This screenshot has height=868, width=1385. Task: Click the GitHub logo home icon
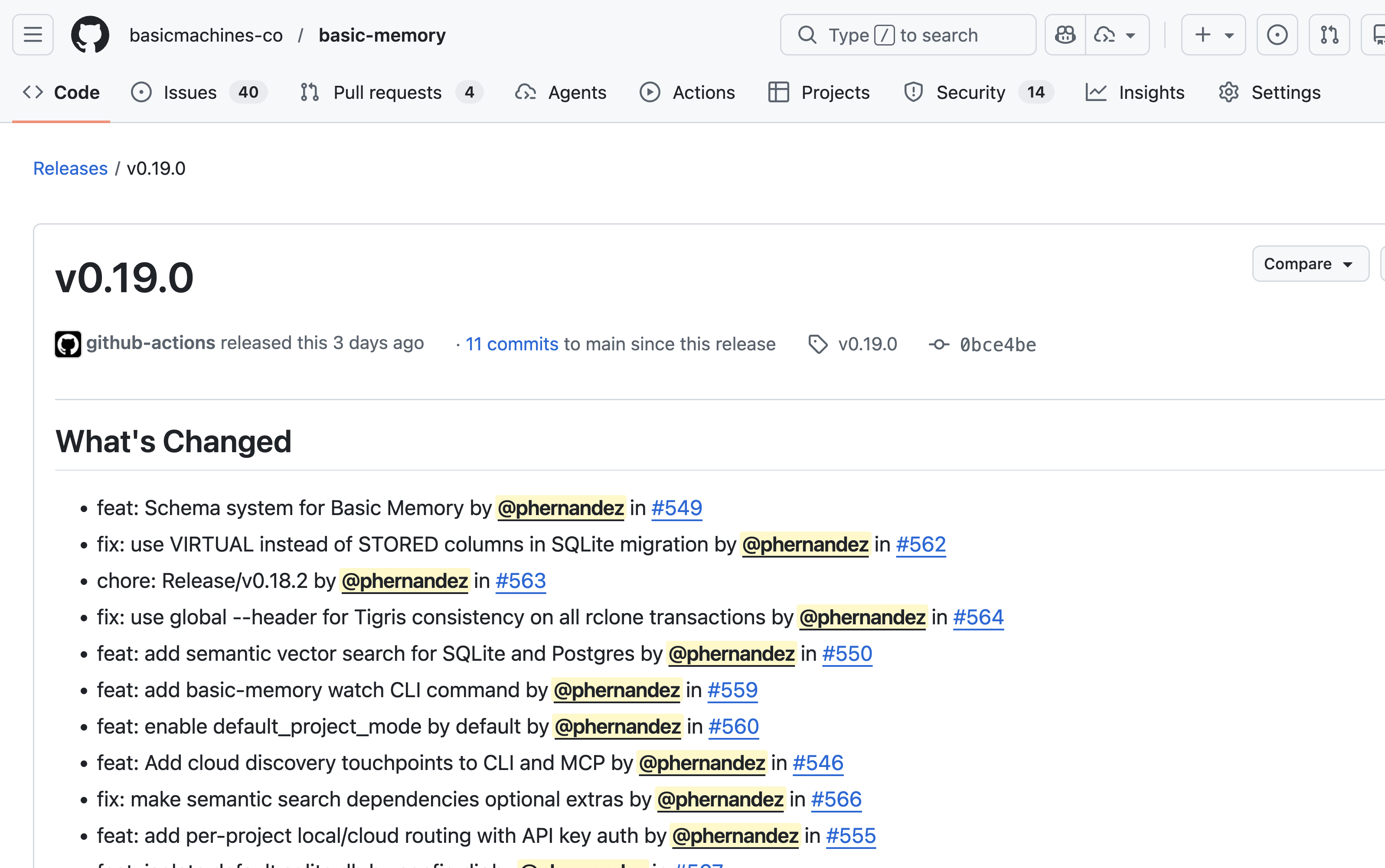(x=90, y=35)
